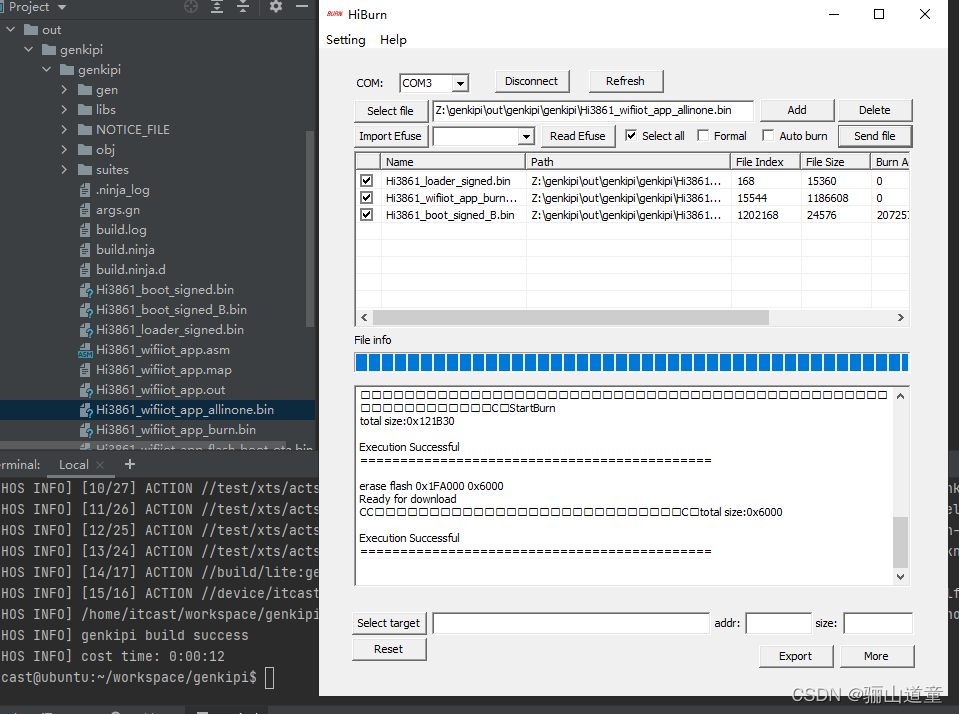Enable the Auto burn checkbox
Viewport: 959px width, 714px height.
(x=768, y=135)
